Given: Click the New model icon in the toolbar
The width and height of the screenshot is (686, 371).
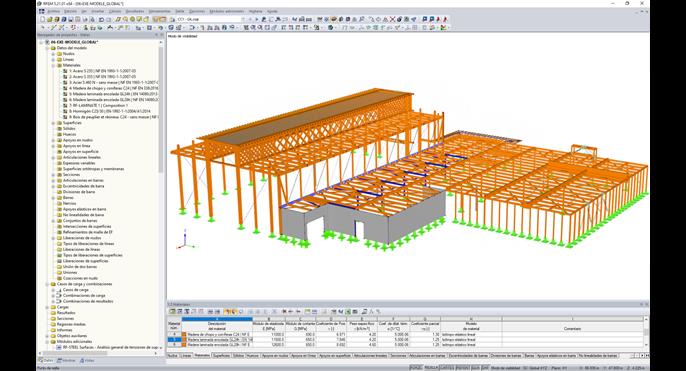Looking at the screenshot, I should tap(42, 19).
